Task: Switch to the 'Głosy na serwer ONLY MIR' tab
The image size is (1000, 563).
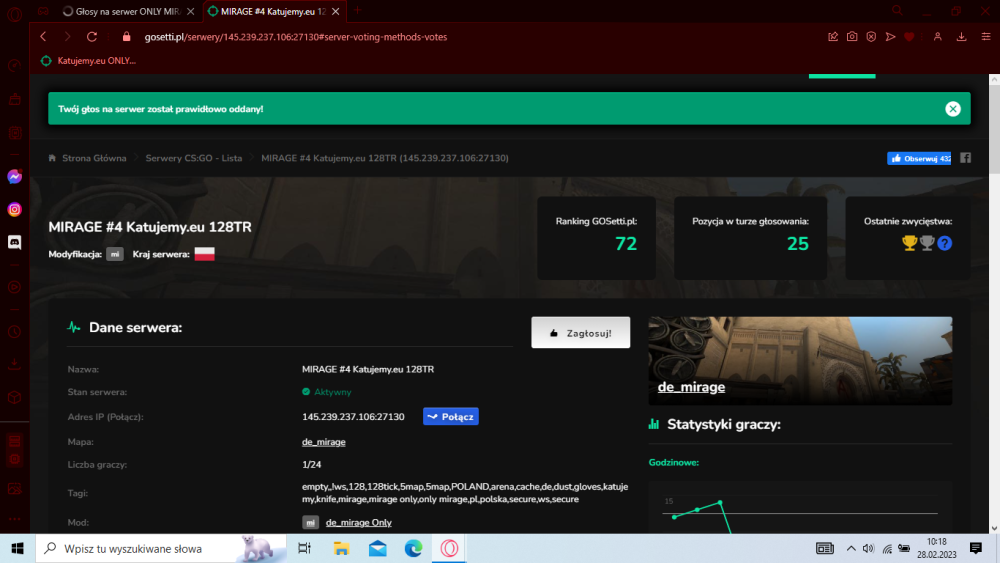Action: [128, 11]
